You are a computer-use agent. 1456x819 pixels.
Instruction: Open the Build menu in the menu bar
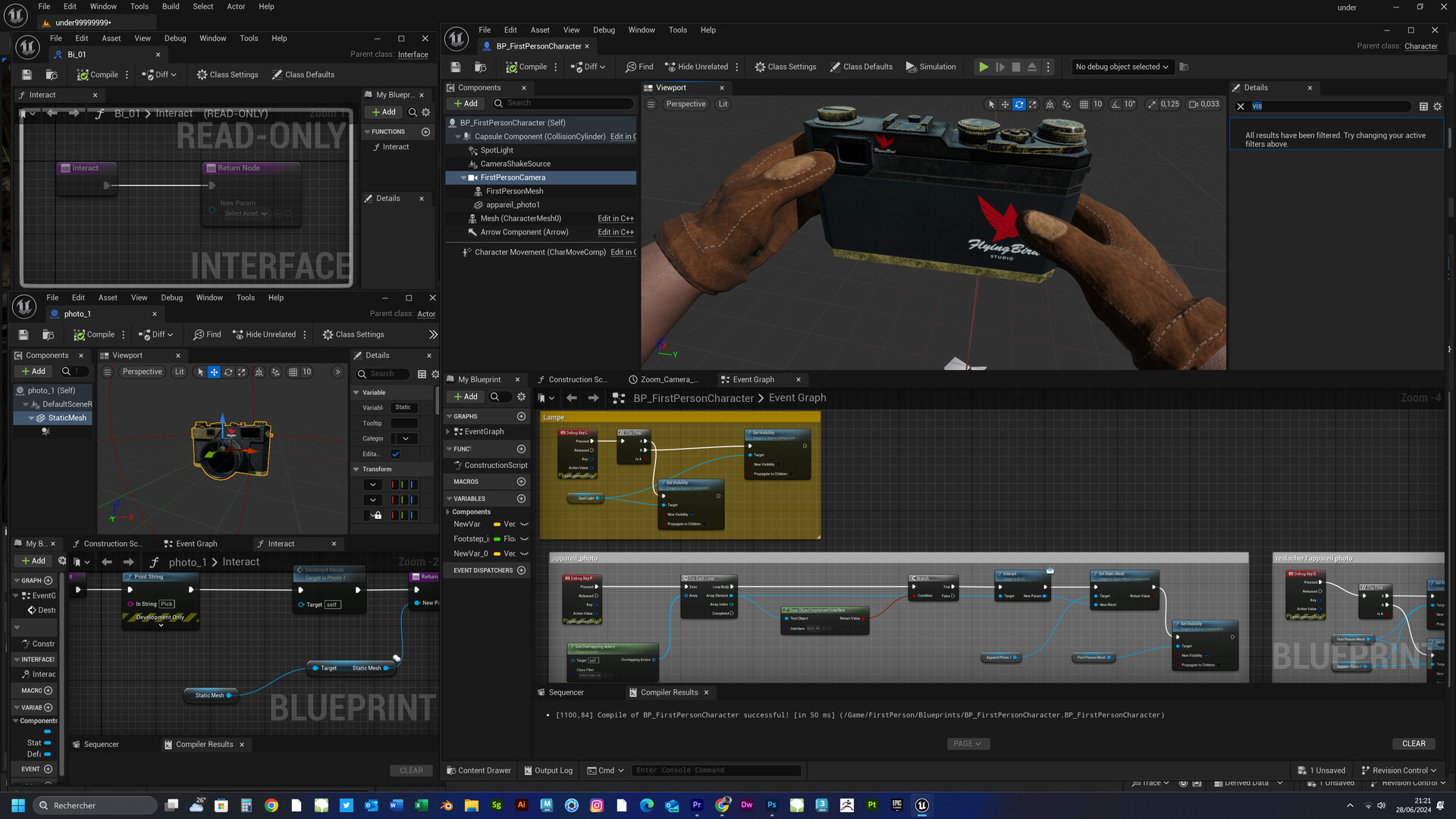tap(171, 6)
